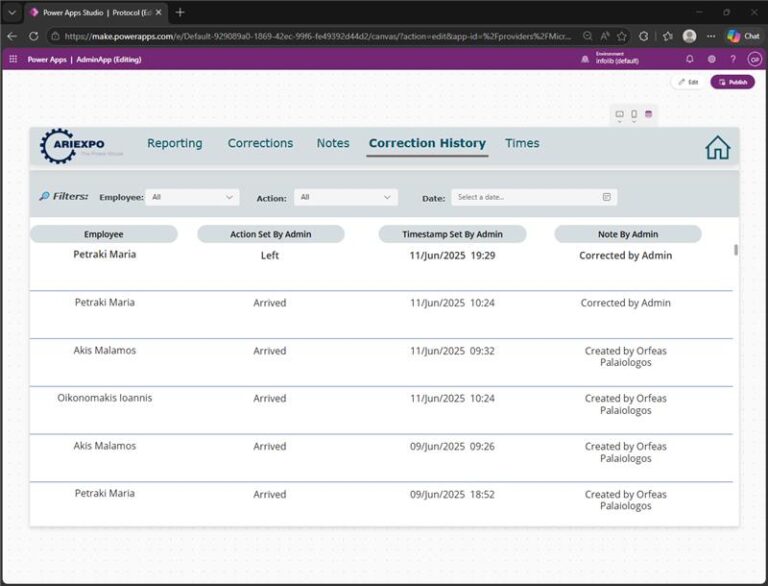
Task: Select the desktop preview device icon
Action: pos(619,115)
